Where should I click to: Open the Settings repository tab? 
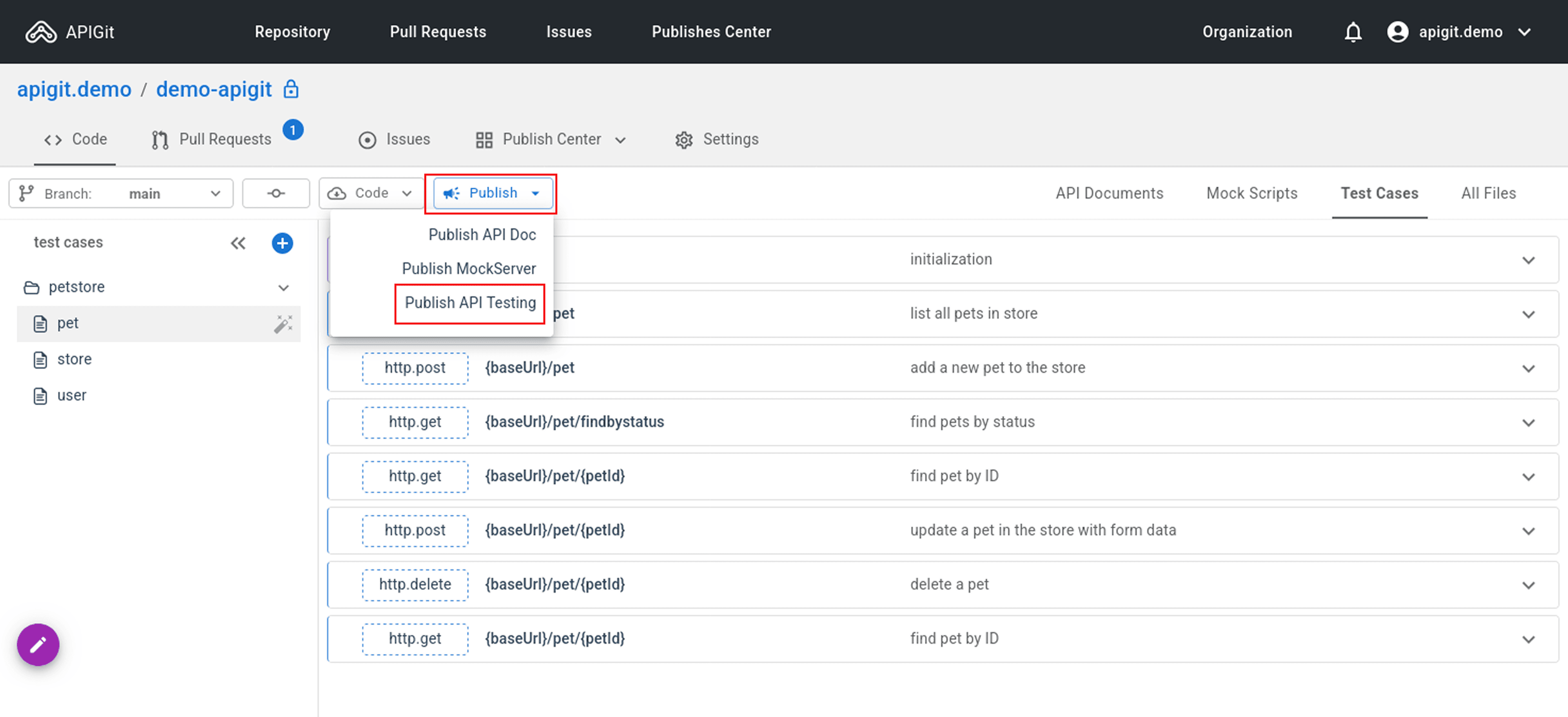point(717,139)
